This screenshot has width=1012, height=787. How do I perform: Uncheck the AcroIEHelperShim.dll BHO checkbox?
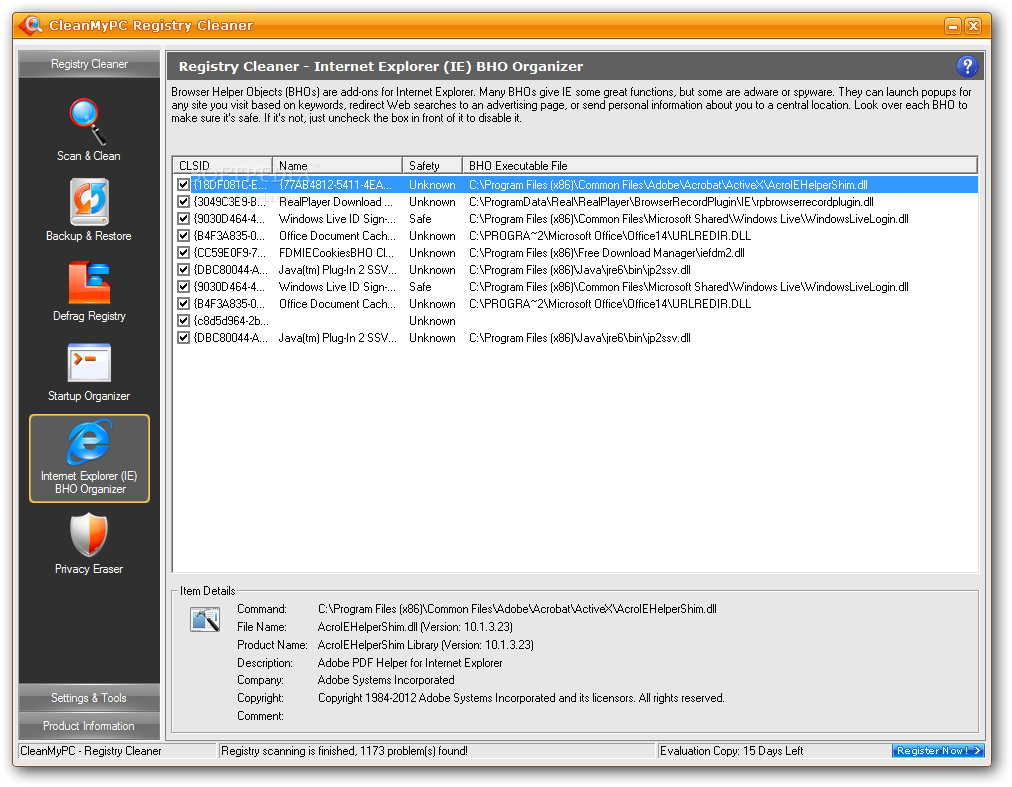(183, 185)
